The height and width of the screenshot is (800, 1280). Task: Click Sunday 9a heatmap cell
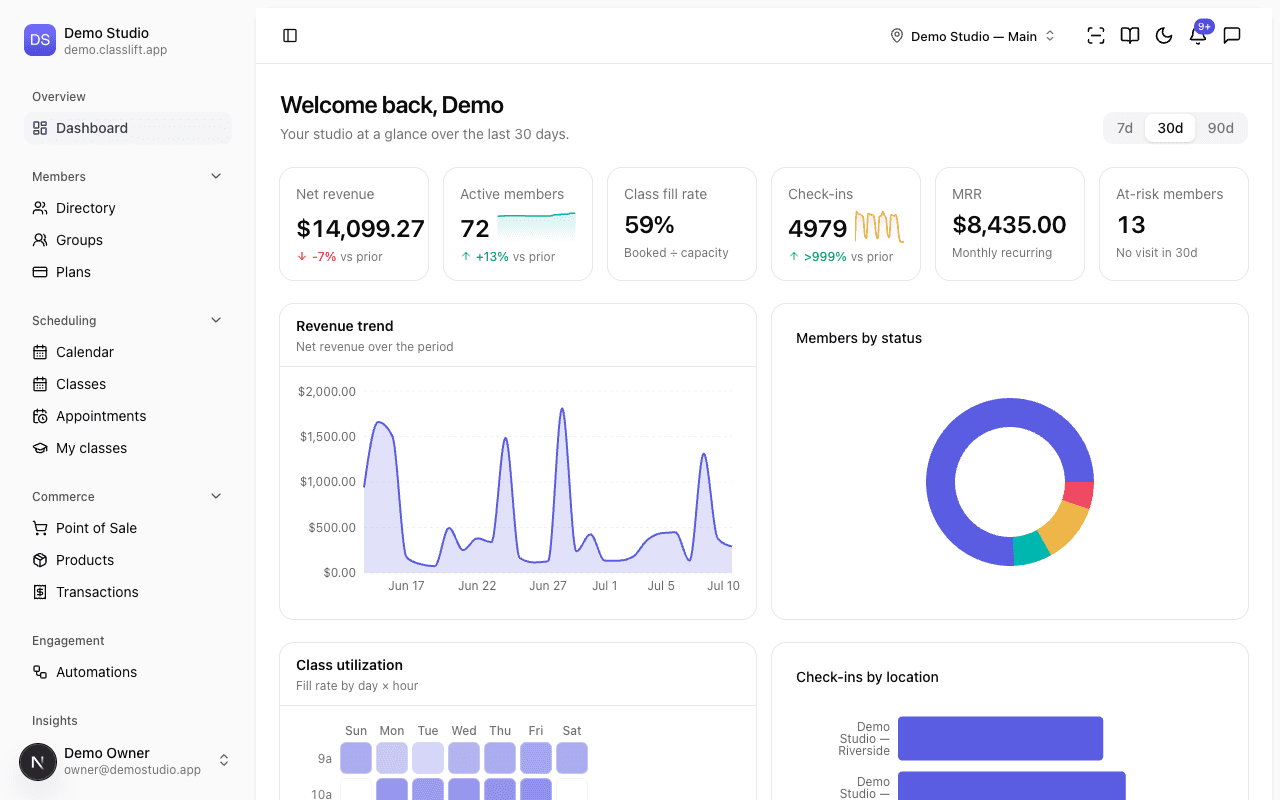pyautogui.click(x=356, y=758)
